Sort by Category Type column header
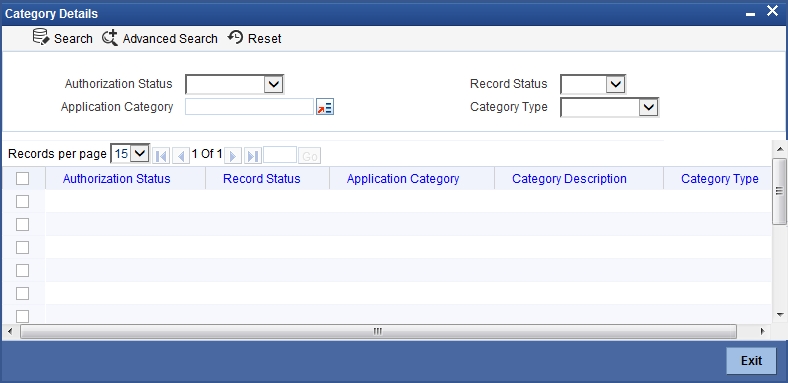The image size is (788, 383). 720,179
